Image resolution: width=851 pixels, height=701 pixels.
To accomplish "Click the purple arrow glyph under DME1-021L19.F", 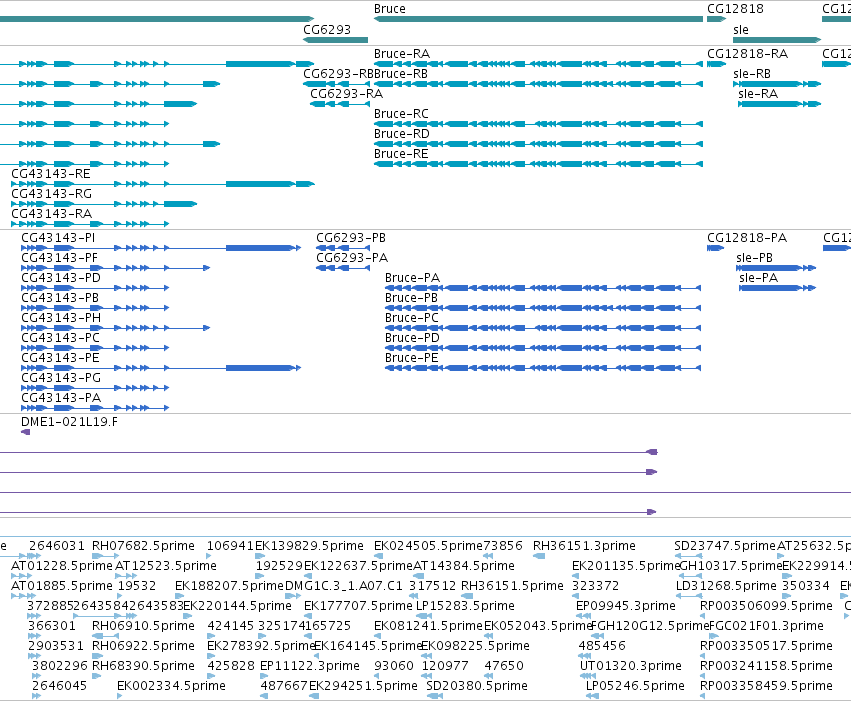I will (x=25, y=432).
